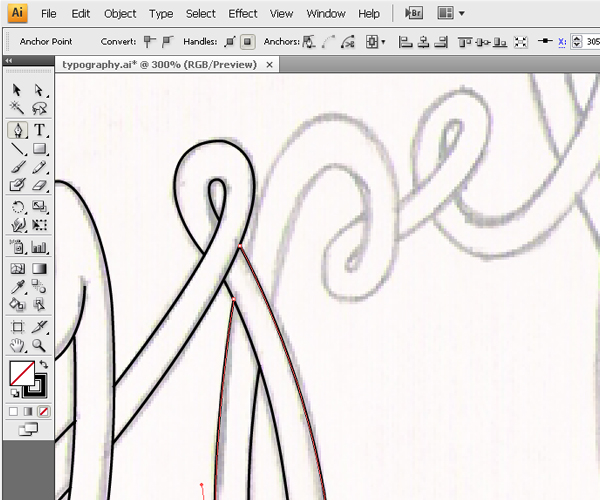
Task: Select the Line Segment tool
Action: click(x=17, y=149)
